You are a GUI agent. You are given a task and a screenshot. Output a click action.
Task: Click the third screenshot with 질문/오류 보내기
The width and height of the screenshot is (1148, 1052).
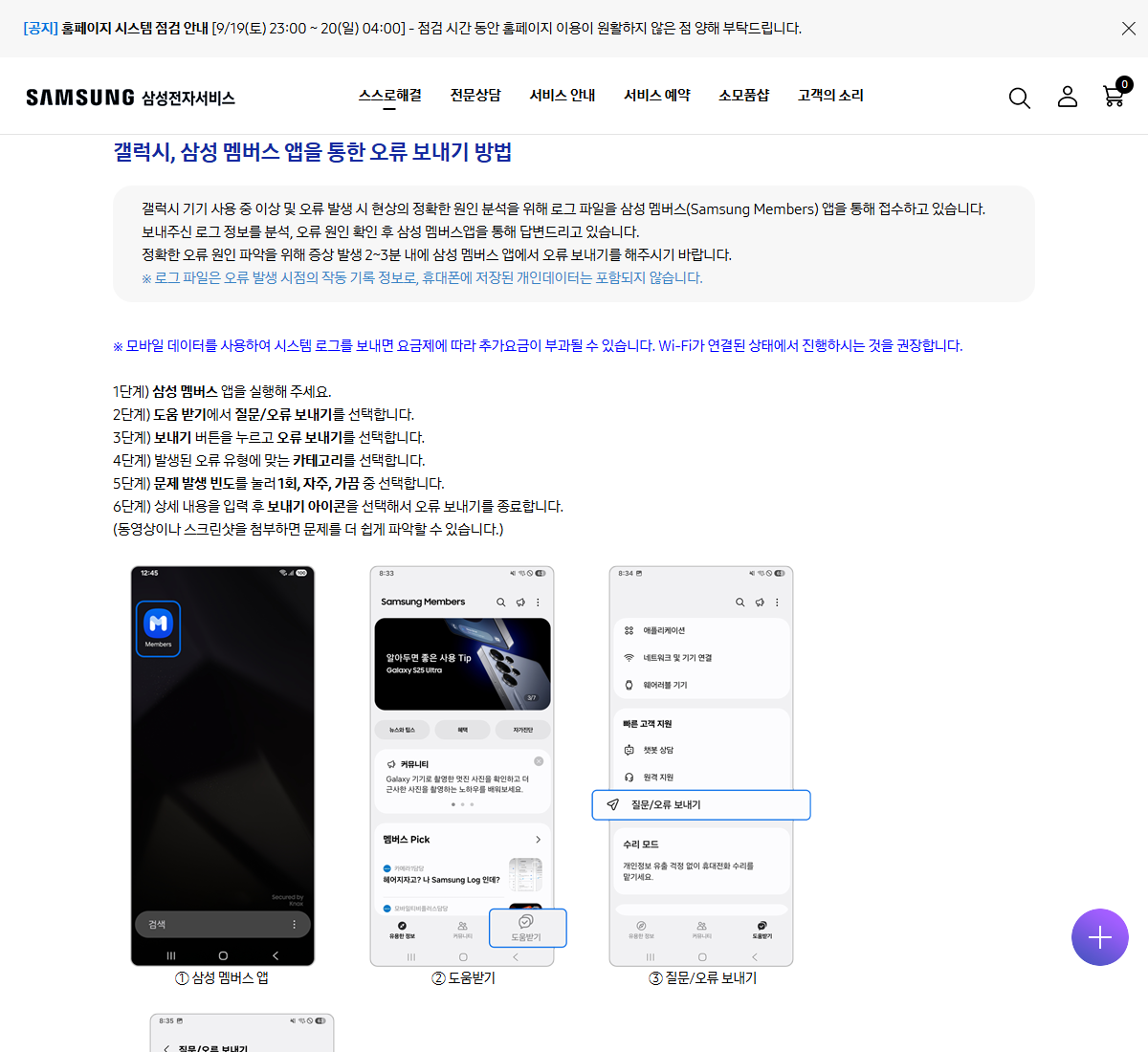[x=701, y=766]
